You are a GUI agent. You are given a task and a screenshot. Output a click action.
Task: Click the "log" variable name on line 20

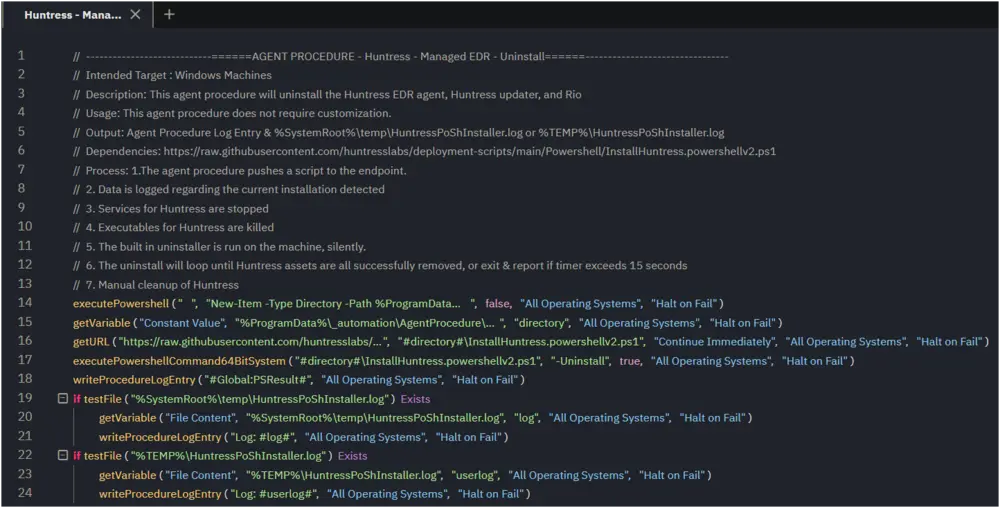point(526,418)
